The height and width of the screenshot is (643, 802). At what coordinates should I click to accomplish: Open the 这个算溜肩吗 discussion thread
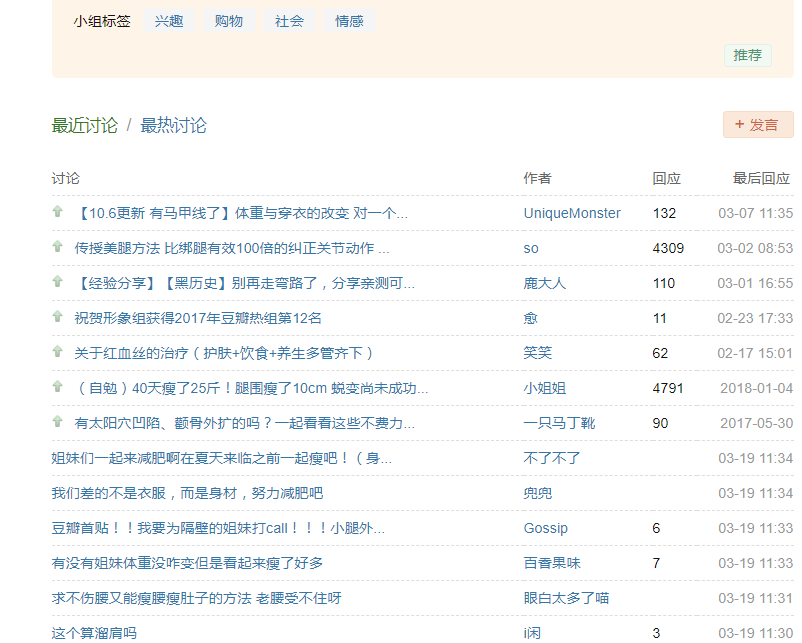(94, 633)
